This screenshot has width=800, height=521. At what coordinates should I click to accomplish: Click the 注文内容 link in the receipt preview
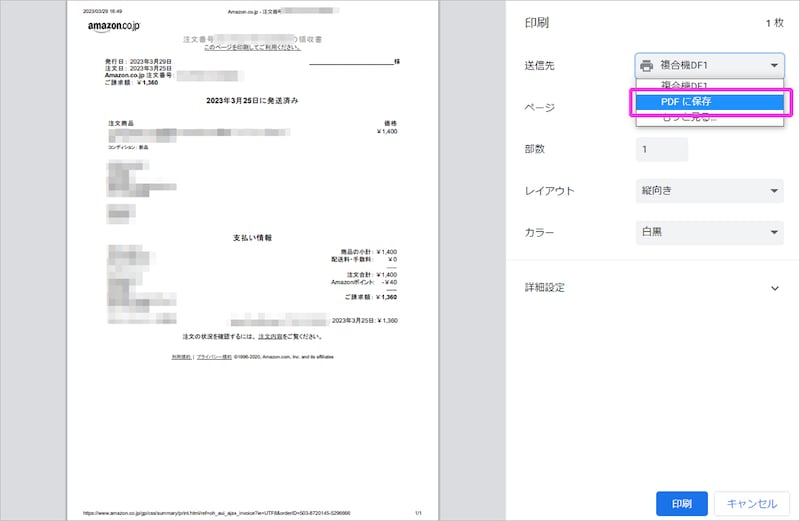270,337
